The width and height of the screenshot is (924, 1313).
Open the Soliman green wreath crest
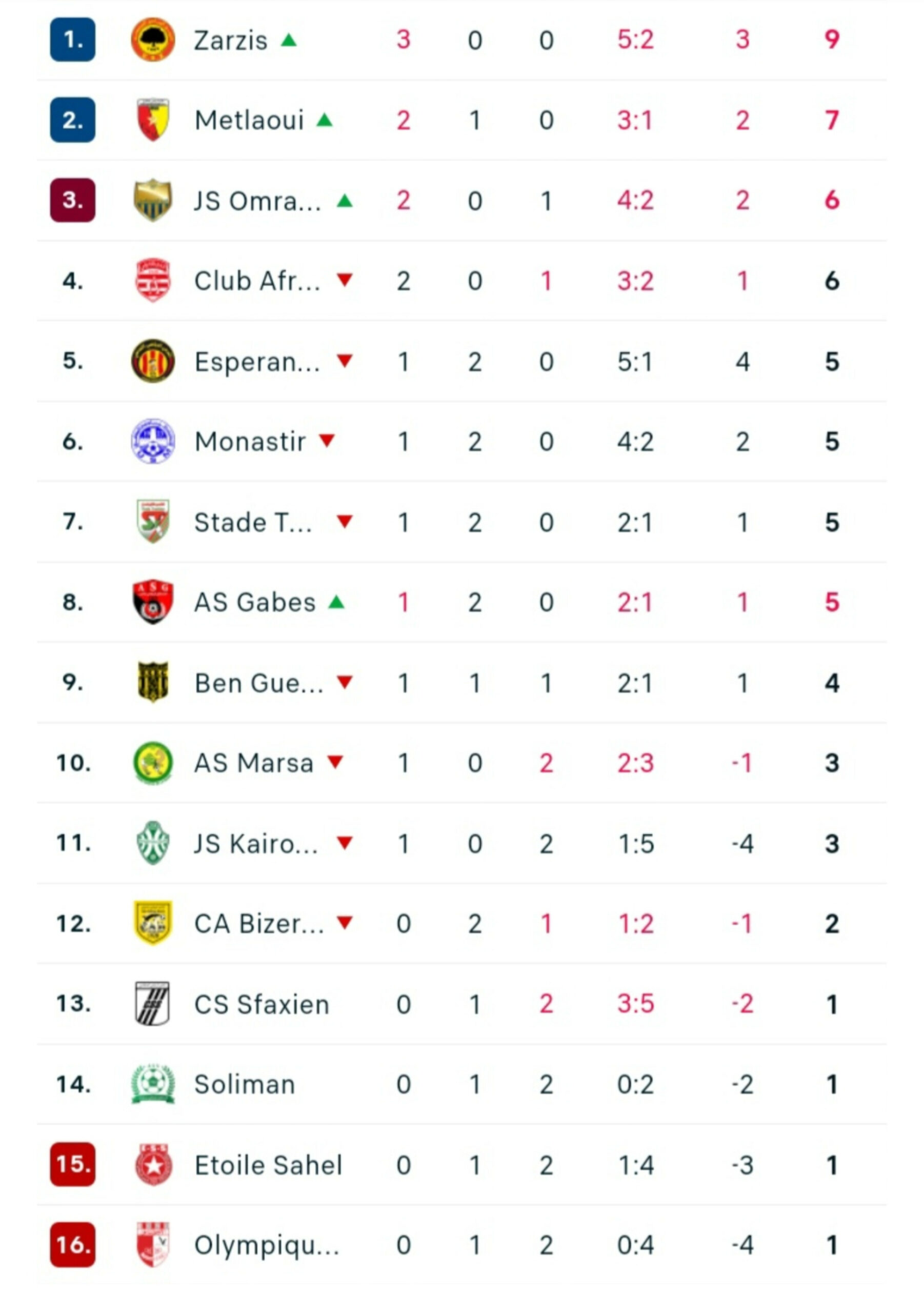[x=153, y=1084]
